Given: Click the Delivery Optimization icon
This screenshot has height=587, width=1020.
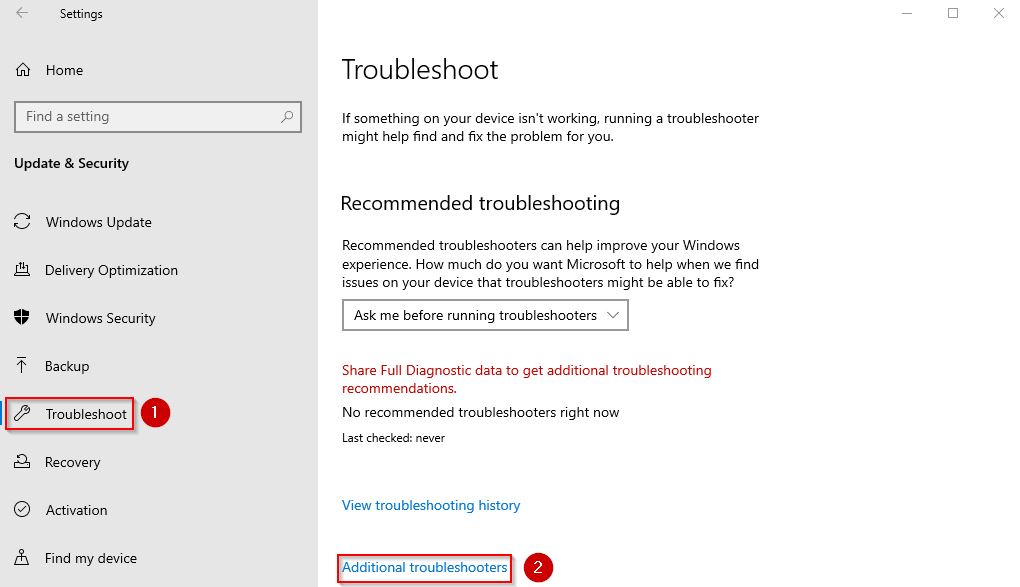Looking at the screenshot, I should (22, 270).
